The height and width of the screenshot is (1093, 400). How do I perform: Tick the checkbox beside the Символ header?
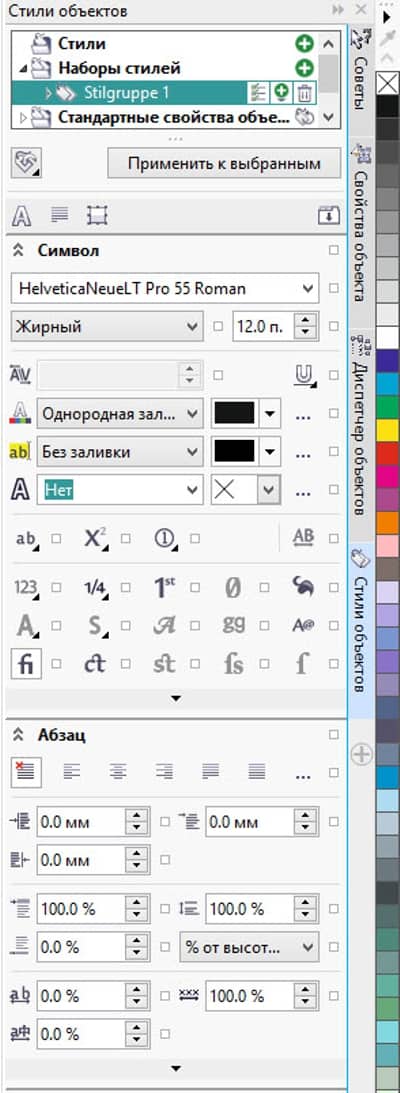point(334,250)
